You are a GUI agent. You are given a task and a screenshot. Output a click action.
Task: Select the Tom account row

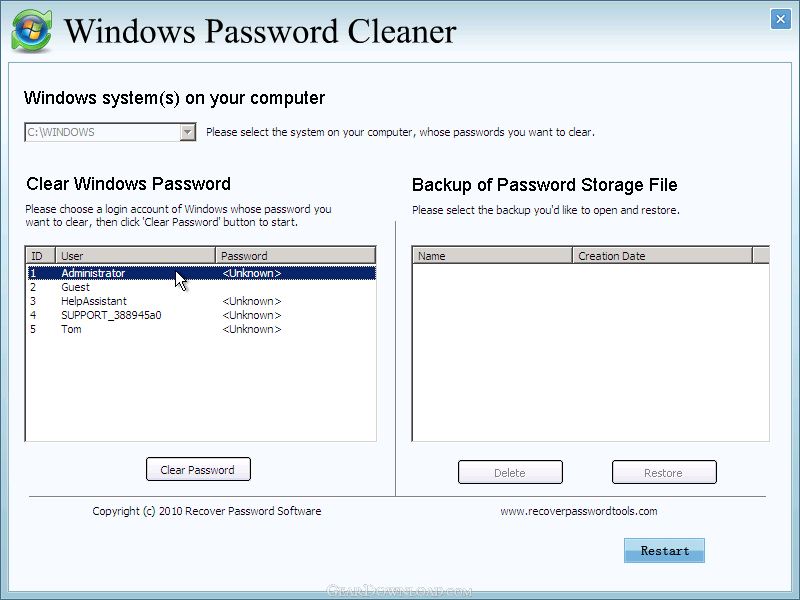click(202, 329)
